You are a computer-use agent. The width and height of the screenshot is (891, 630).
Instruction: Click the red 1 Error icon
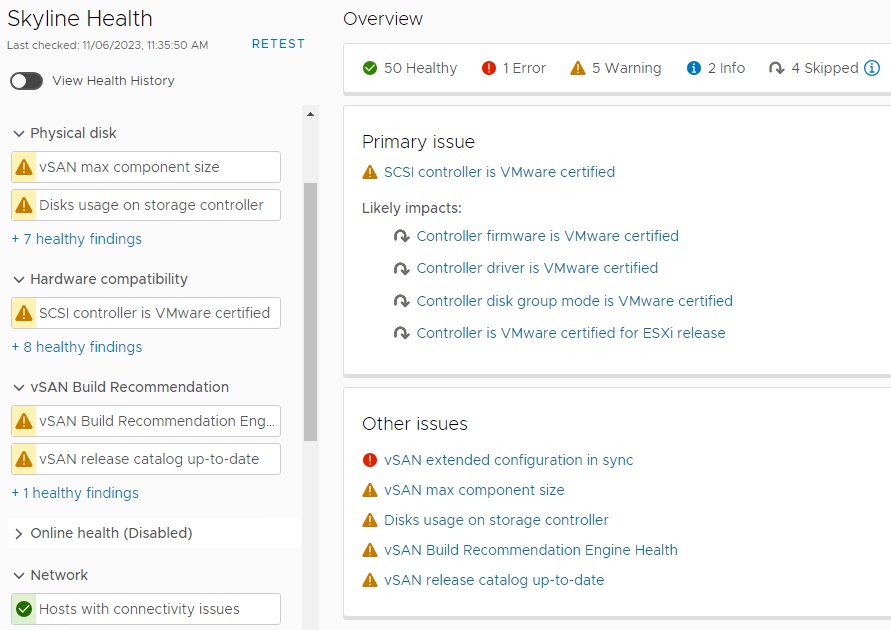(x=489, y=68)
